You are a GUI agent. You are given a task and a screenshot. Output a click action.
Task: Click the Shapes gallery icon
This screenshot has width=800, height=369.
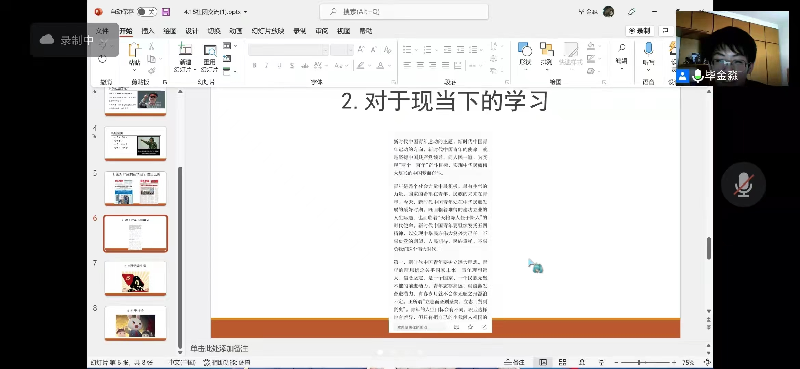click(524, 50)
